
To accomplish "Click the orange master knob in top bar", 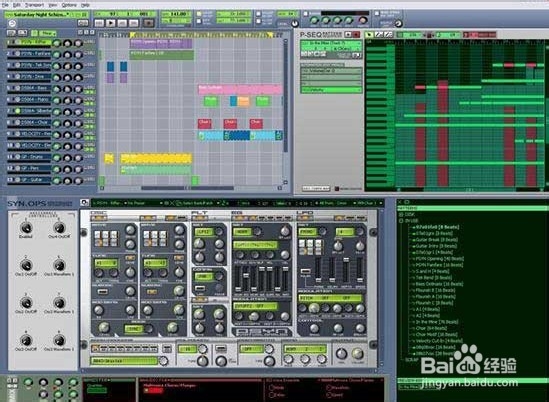I will click(363, 21).
